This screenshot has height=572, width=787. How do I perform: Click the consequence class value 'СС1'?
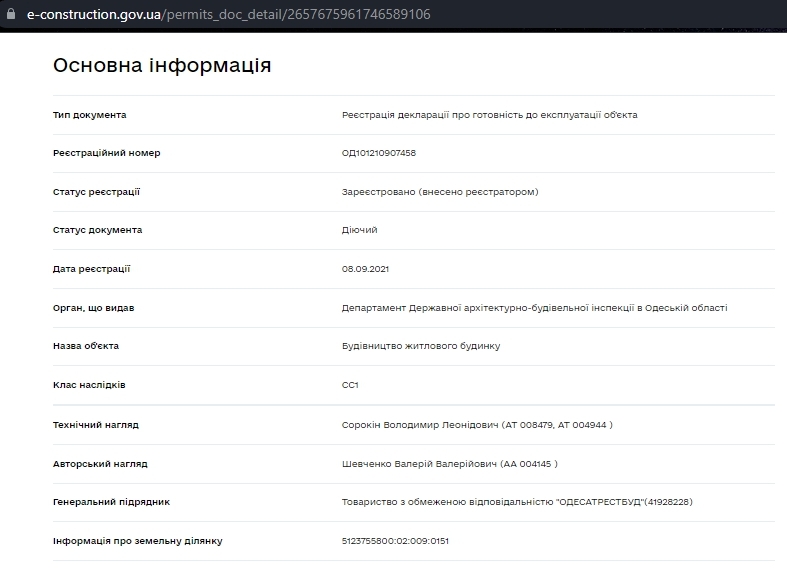click(x=350, y=385)
